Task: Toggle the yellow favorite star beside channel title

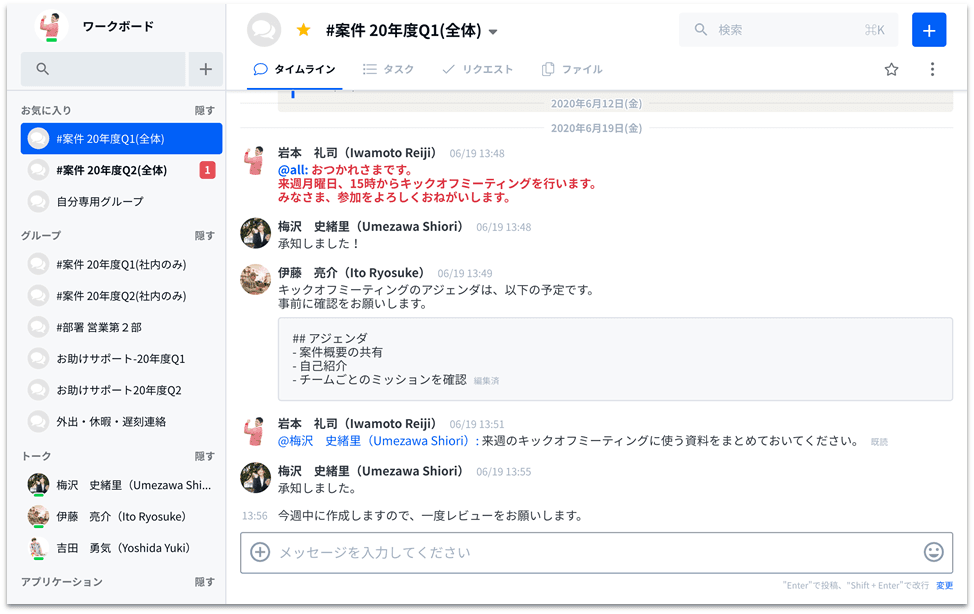Action: [301, 30]
